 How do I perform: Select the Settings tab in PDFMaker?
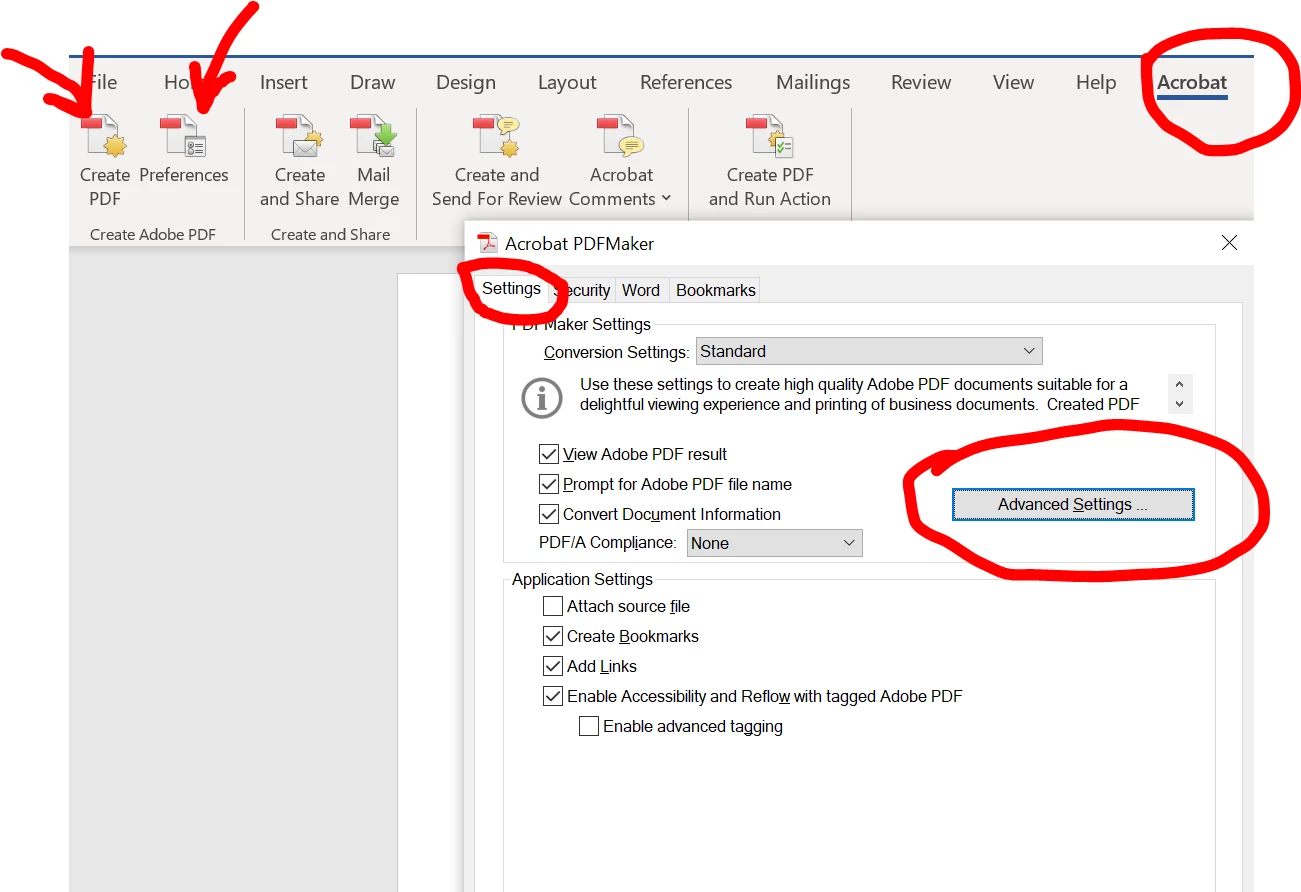[511, 289]
